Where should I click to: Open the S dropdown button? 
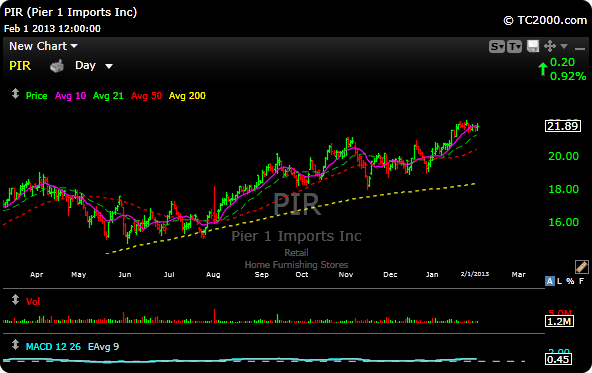[x=496, y=47]
